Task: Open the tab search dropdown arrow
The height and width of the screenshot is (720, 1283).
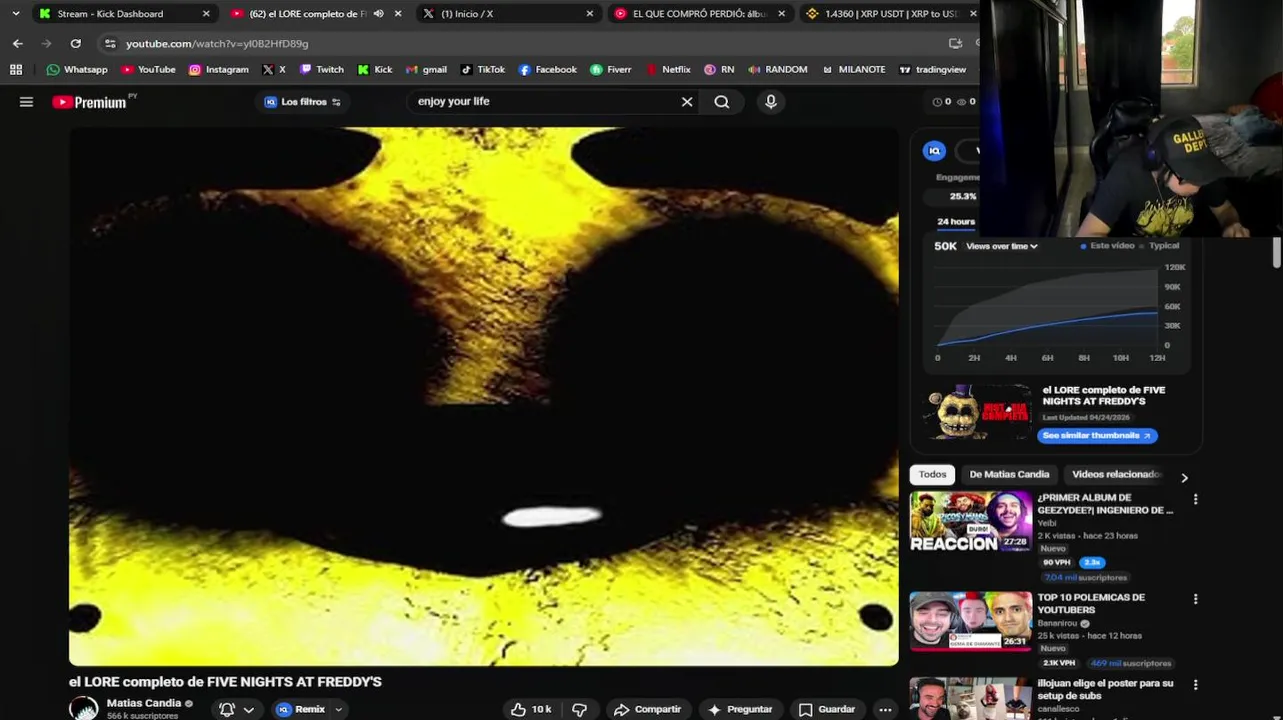Action: (x=15, y=13)
